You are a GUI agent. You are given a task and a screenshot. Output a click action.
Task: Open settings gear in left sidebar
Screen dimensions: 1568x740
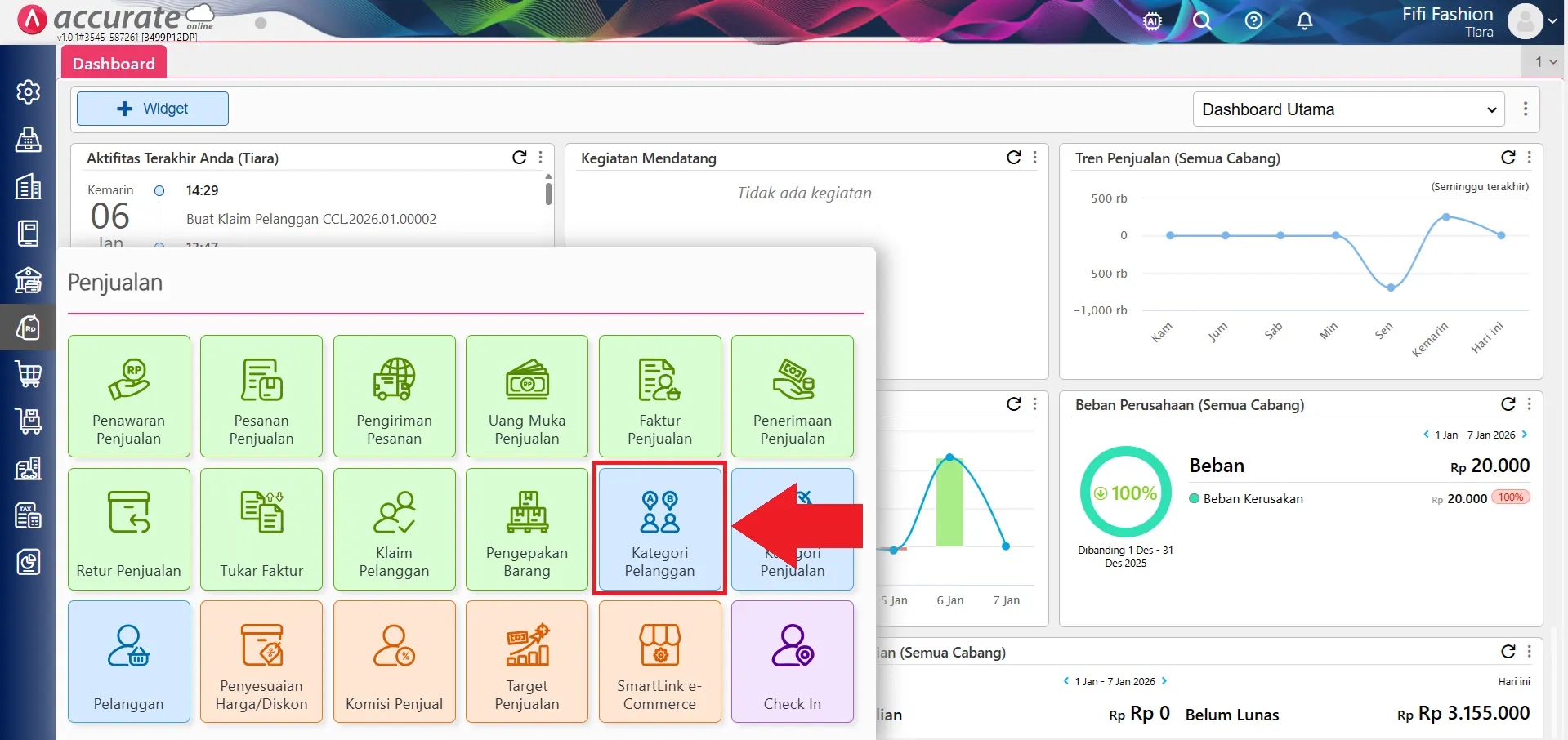tap(28, 92)
